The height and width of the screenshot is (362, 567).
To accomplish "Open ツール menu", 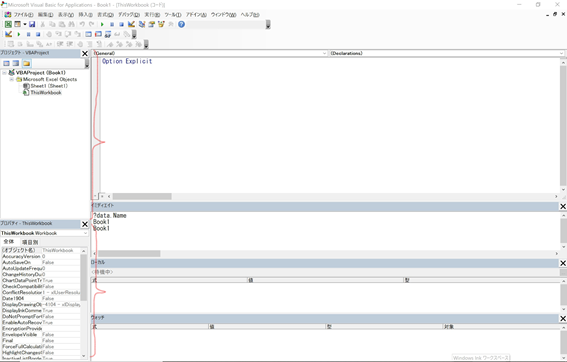I will (x=173, y=15).
